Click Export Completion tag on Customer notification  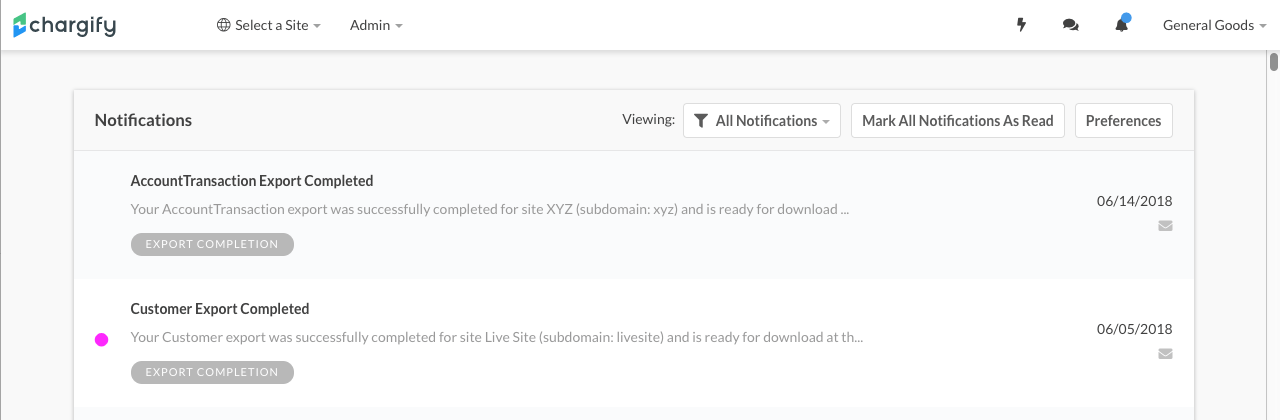click(x=212, y=372)
